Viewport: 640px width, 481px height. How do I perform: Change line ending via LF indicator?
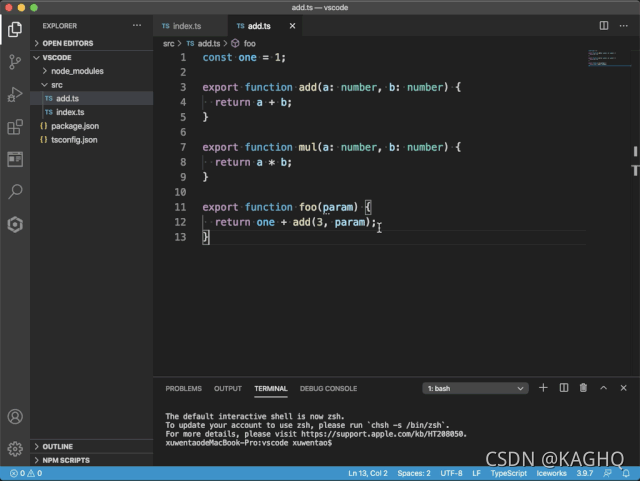click(476, 473)
